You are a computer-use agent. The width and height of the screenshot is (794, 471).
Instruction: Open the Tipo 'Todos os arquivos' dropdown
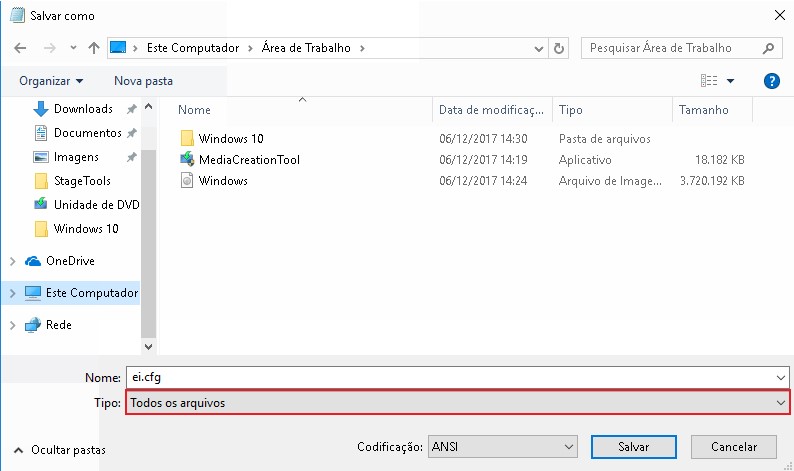tap(458, 403)
